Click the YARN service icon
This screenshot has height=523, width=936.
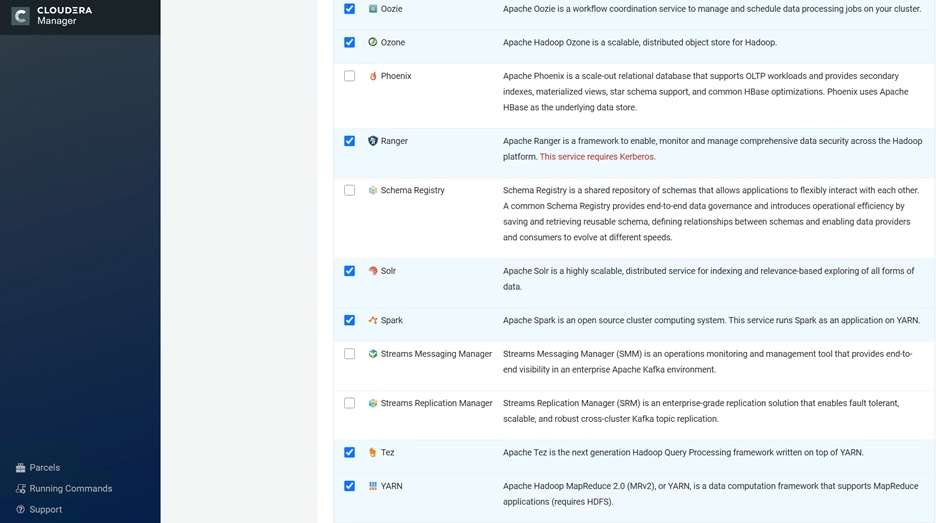coord(372,486)
